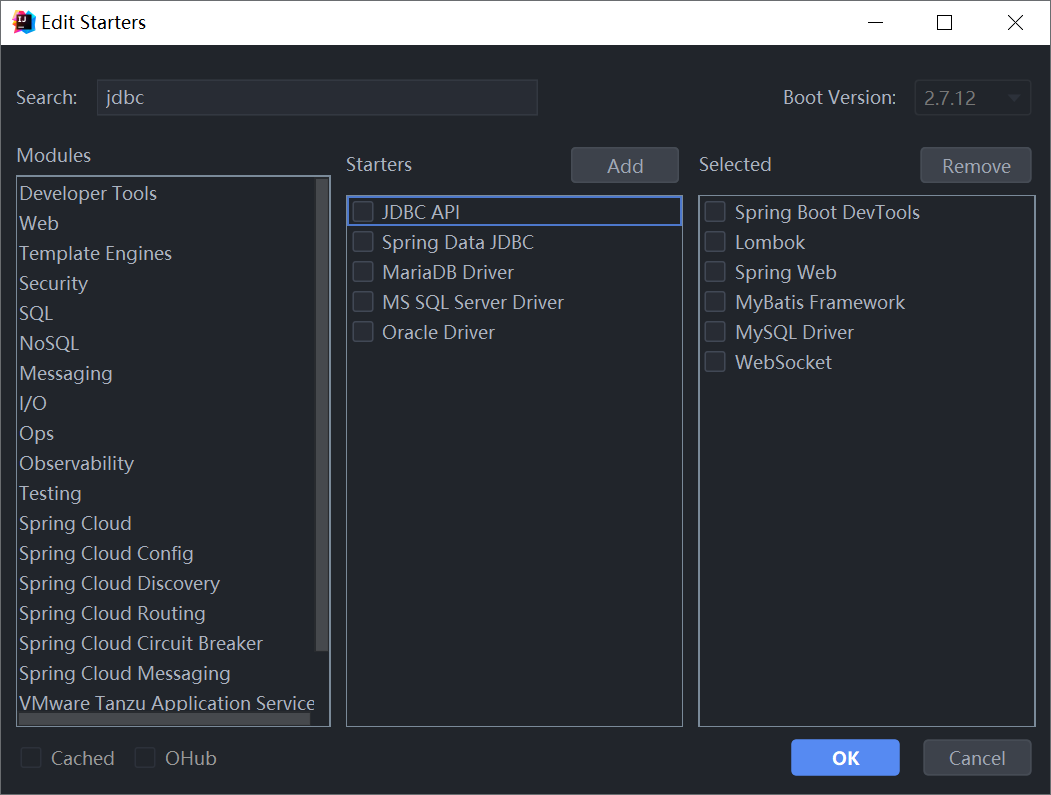The height and width of the screenshot is (795, 1051).
Task: Tick the Oracle Driver checkbox
Action: click(363, 332)
